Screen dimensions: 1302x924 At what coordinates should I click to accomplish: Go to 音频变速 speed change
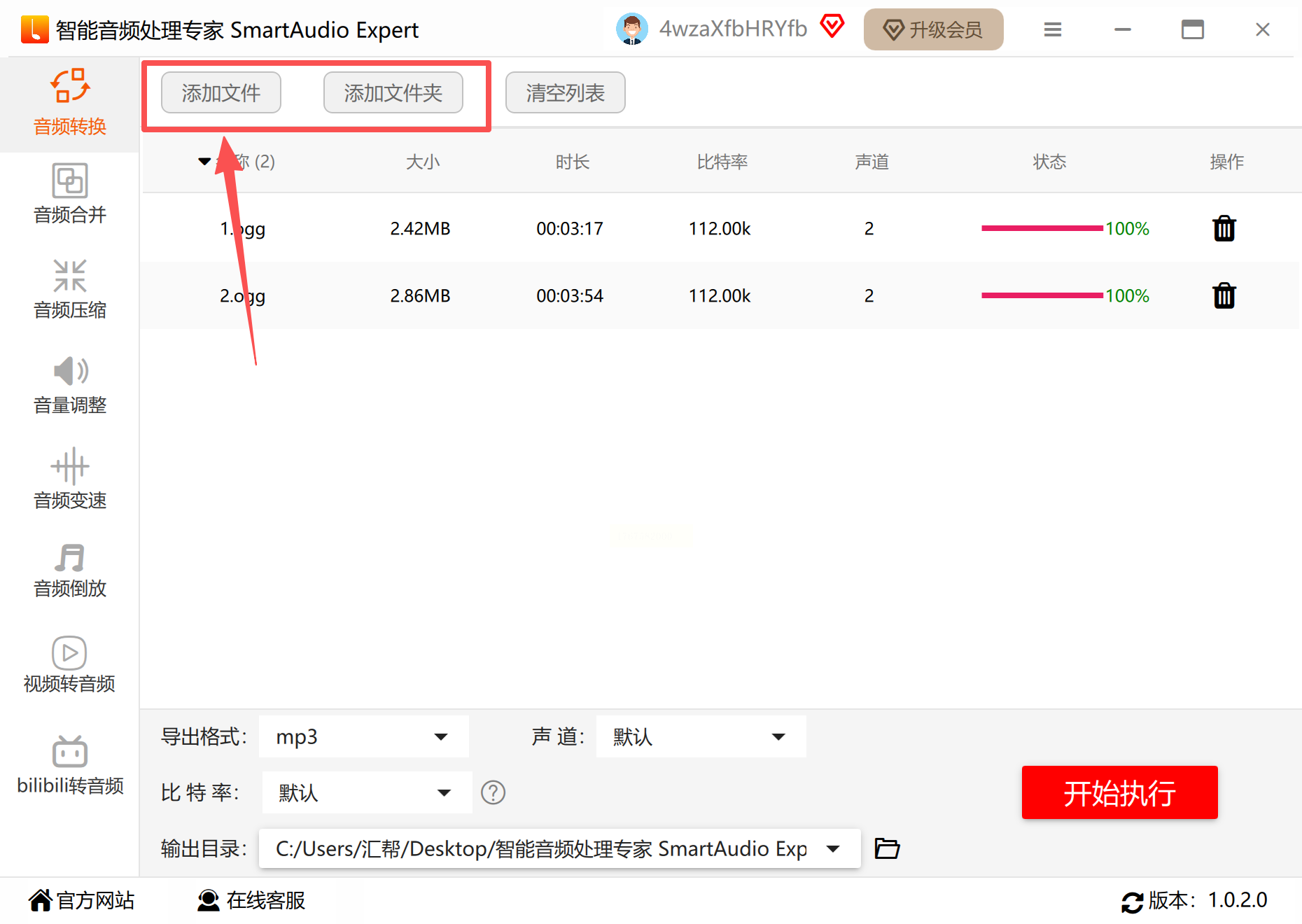[70, 479]
